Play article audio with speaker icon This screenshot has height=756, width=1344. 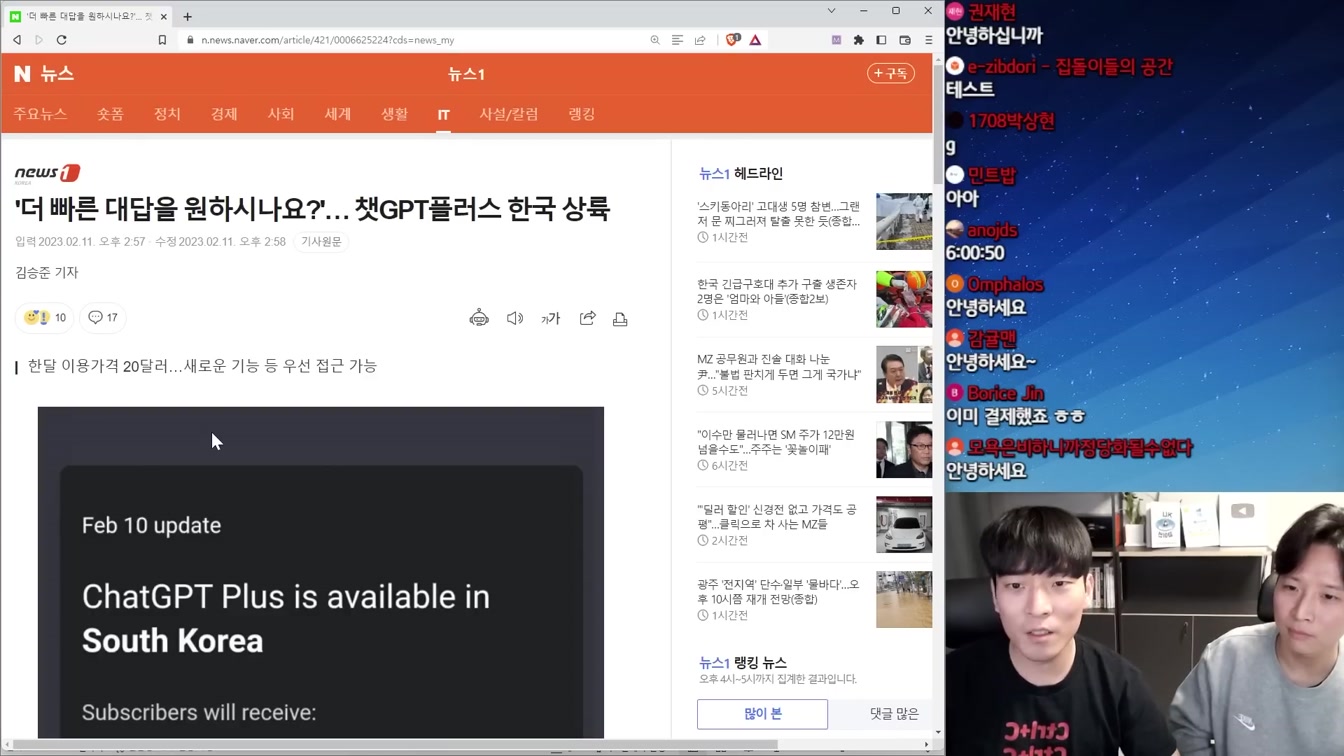[515, 318]
